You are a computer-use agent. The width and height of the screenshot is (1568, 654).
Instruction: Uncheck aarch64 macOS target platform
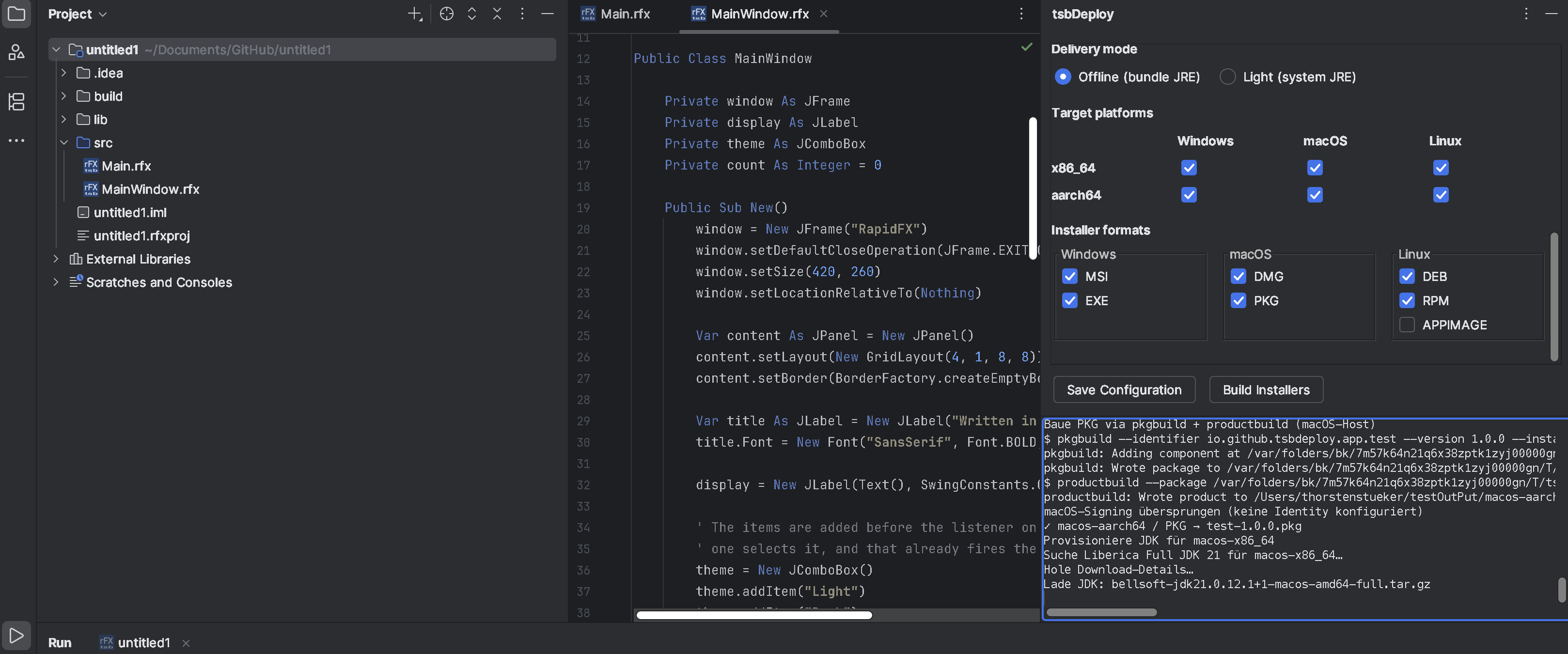click(x=1315, y=195)
